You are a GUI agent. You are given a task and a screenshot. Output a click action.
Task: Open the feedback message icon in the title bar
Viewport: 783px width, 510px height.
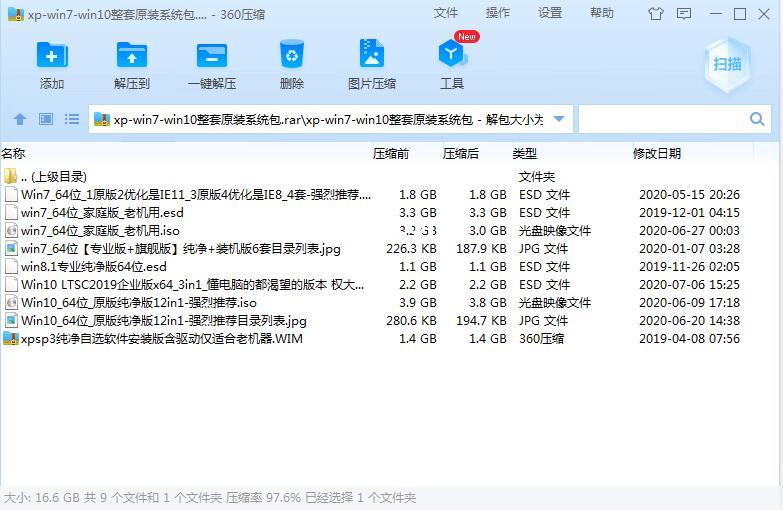click(684, 13)
